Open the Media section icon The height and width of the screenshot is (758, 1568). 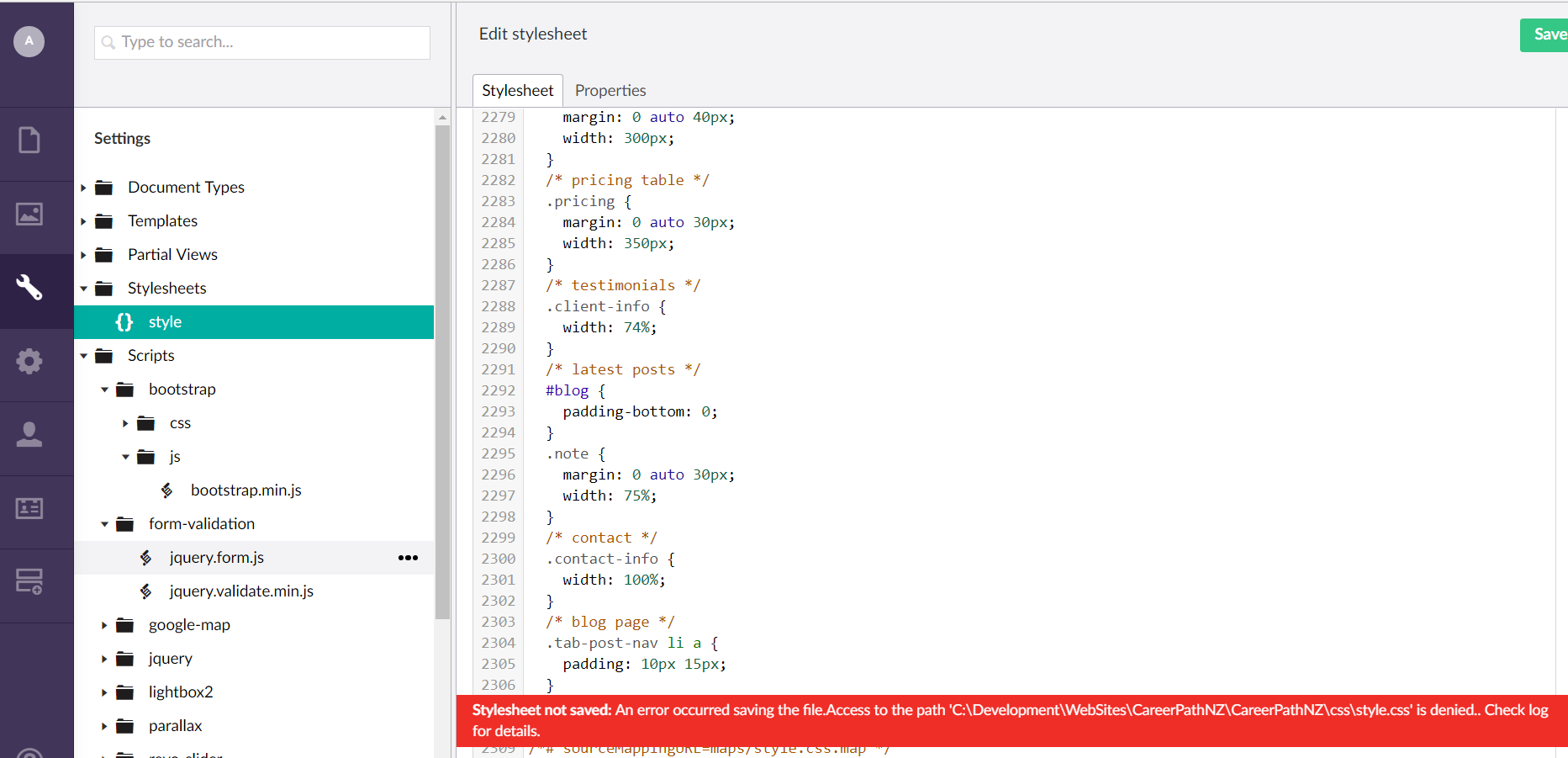coord(29,214)
